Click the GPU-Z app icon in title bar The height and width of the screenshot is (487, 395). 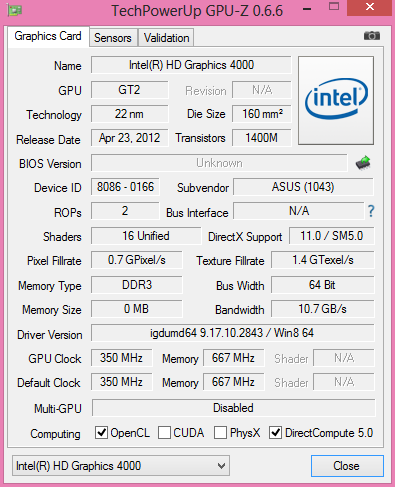pyautogui.click(x=14, y=11)
